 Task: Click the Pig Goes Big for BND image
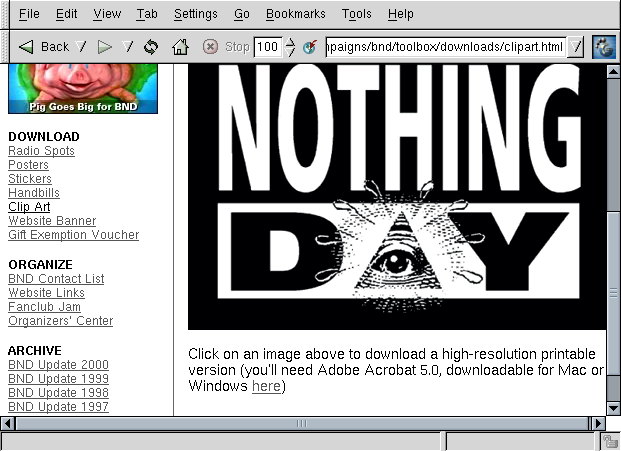(83, 89)
